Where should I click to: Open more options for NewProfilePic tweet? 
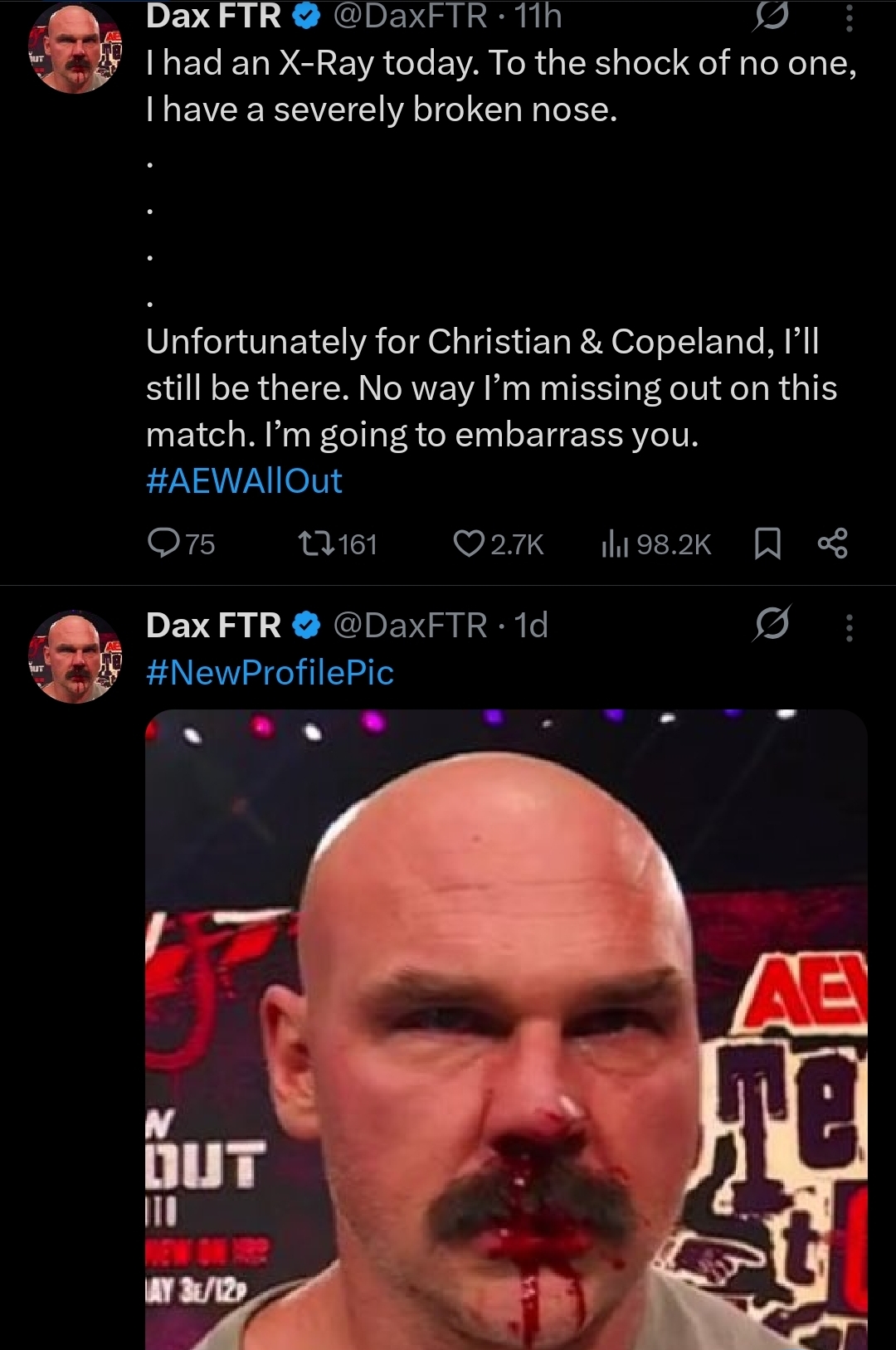point(849,627)
